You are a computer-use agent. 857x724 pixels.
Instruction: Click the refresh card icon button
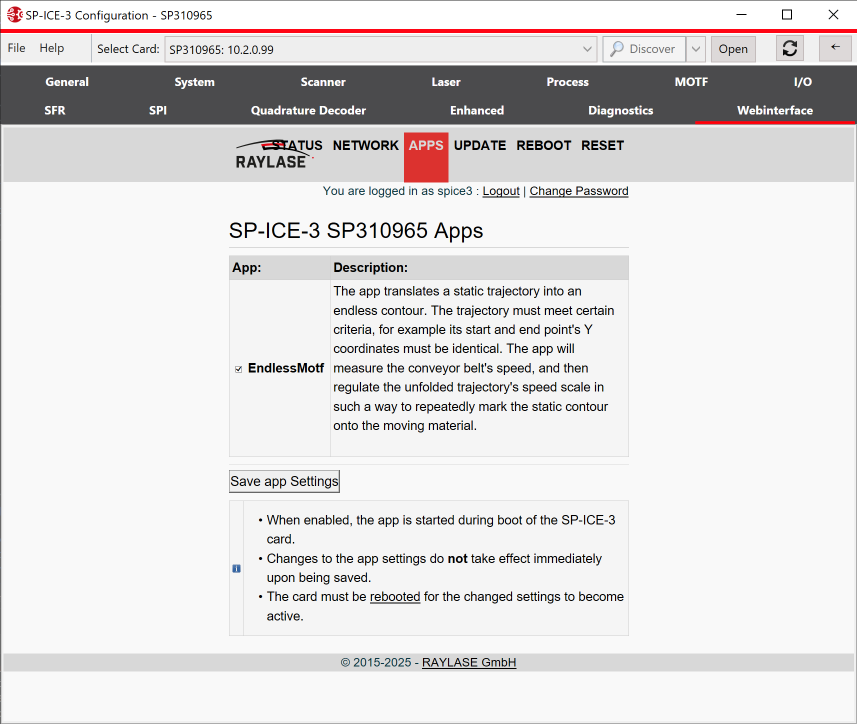(x=790, y=49)
